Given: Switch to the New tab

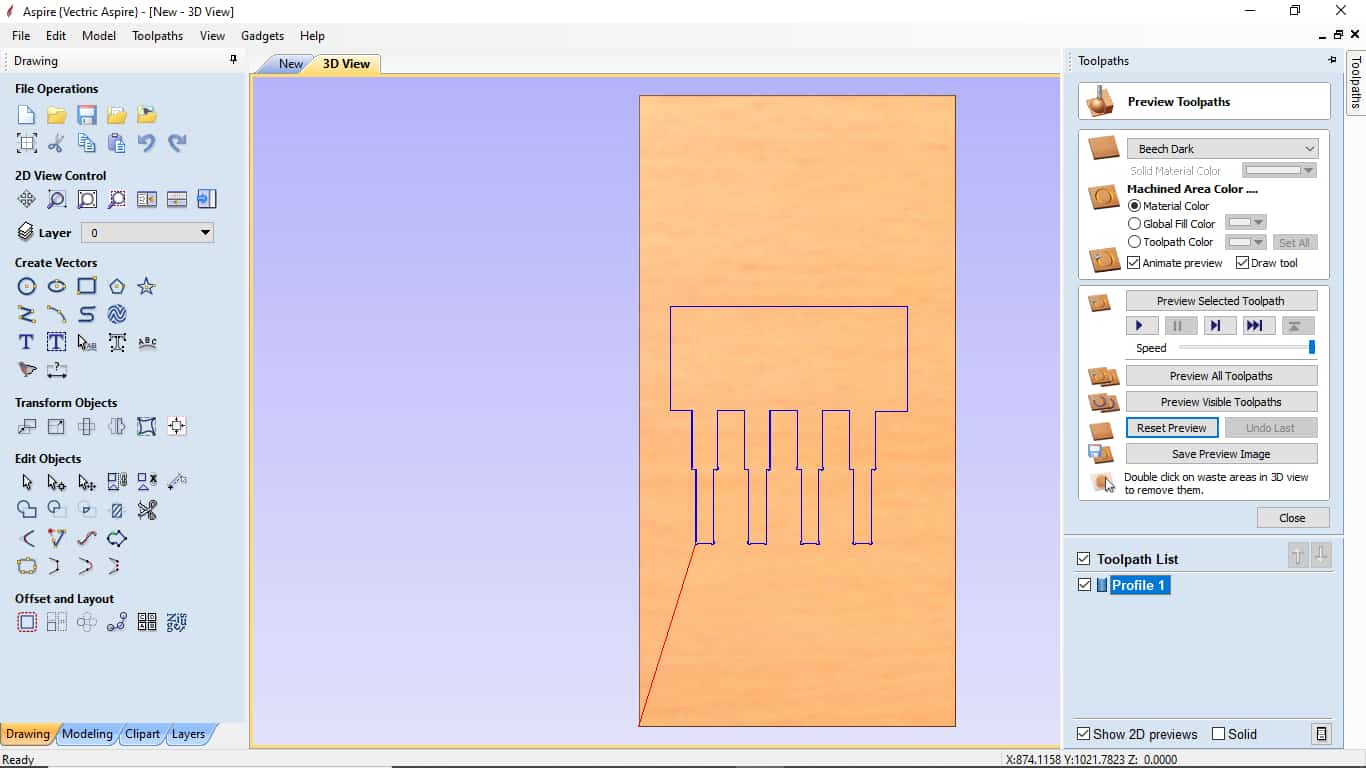Looking at the screenshot, I should 291,64.
